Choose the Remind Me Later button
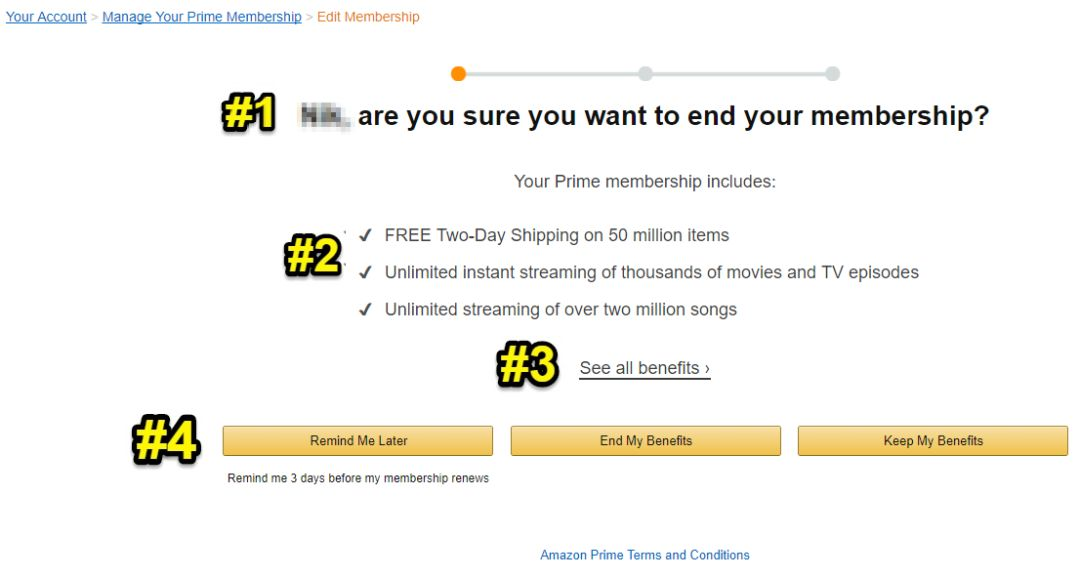This screenshot has height=578, width=1080. coord(357,441)
